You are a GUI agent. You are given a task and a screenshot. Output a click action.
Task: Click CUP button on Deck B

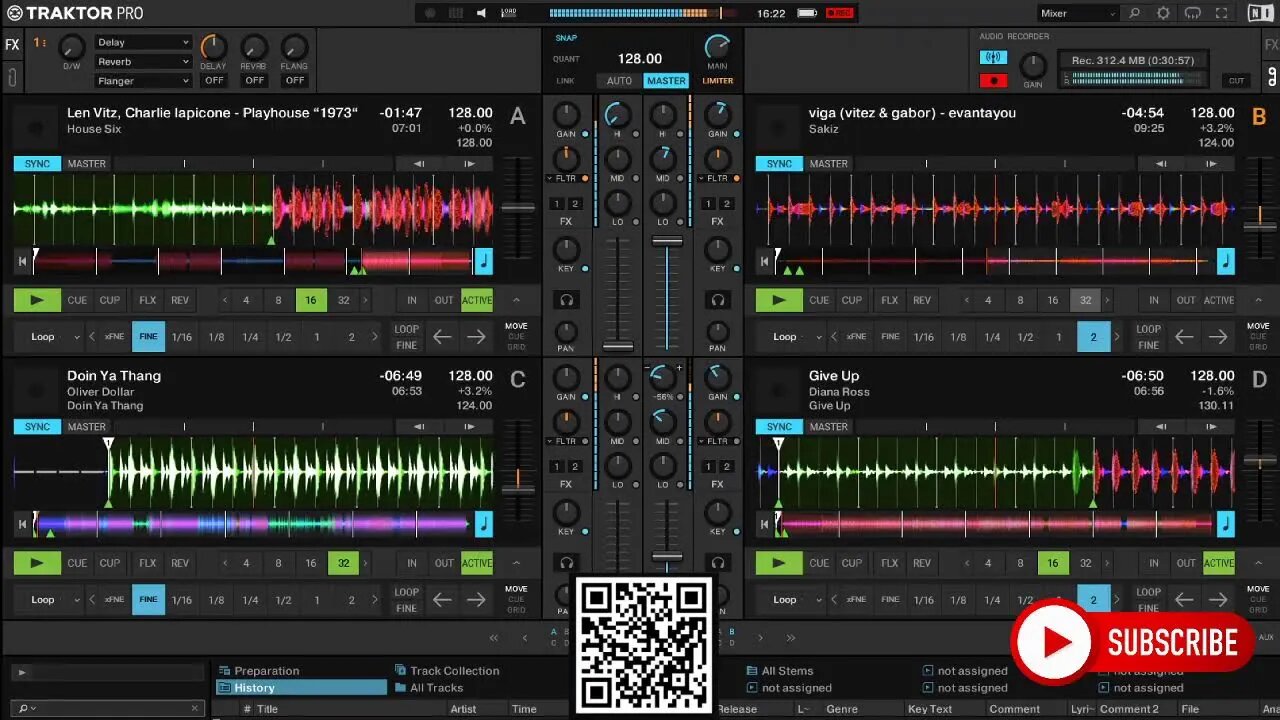point(852,300)
